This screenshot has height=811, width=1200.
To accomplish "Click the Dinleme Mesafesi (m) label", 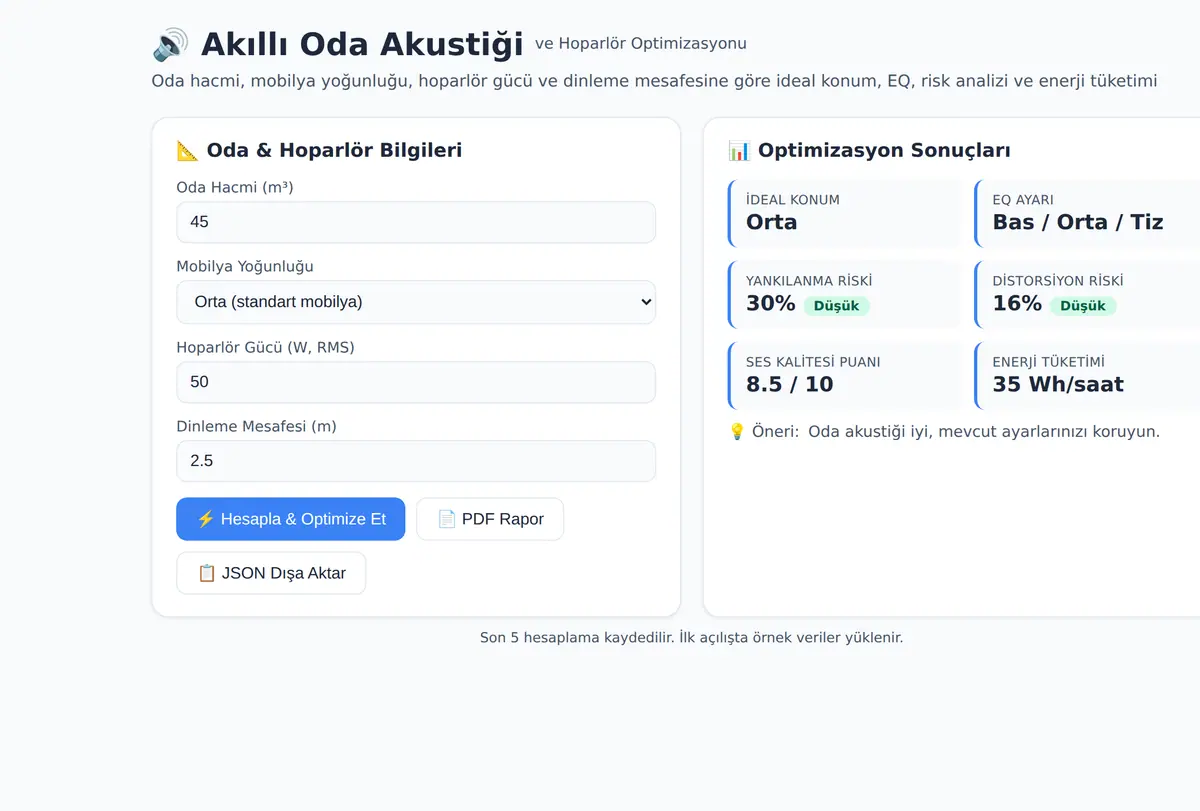I will pos(257,426).
